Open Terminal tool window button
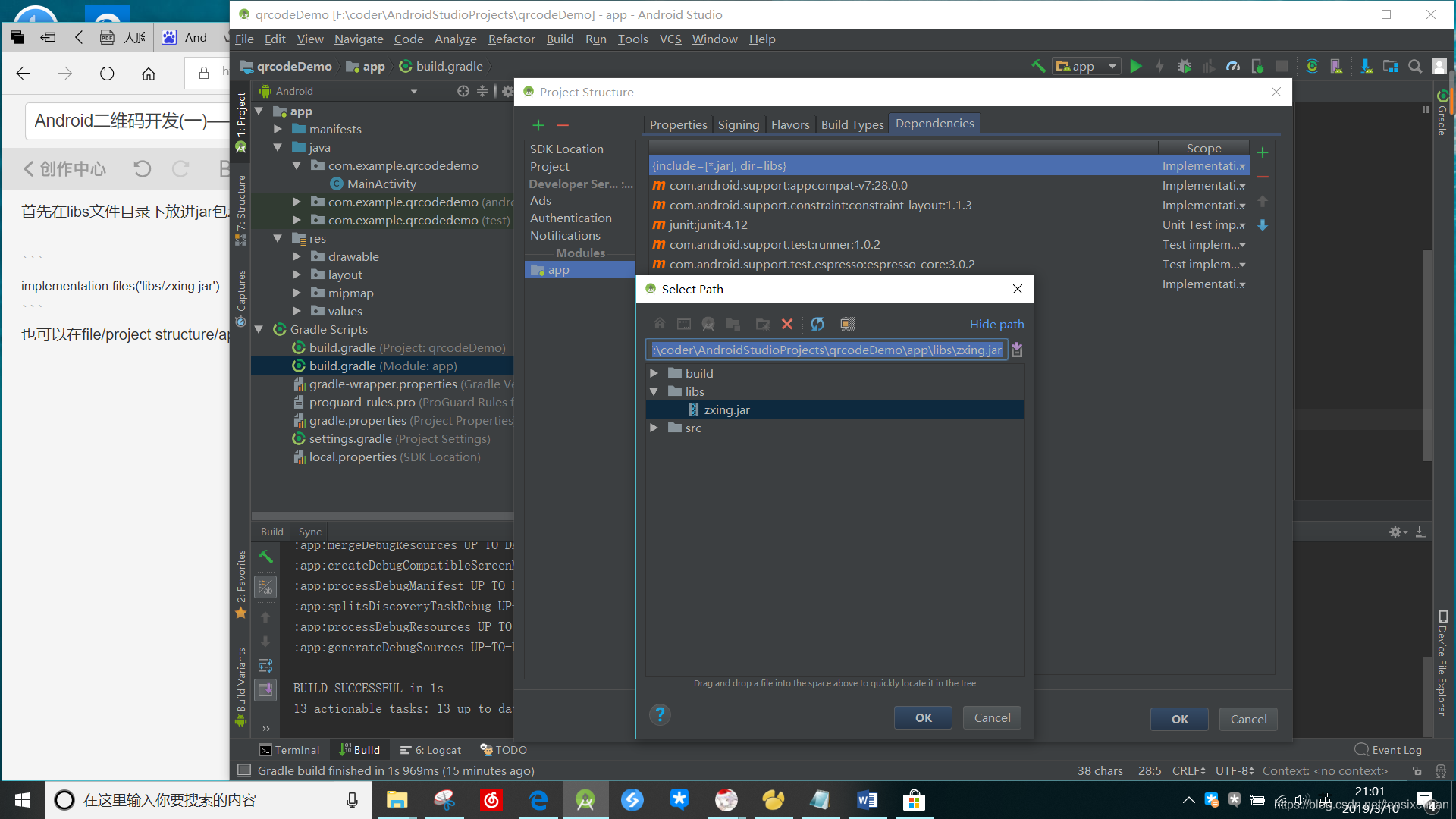This screenshot has height=819, width=1456. tap(290, 750)
